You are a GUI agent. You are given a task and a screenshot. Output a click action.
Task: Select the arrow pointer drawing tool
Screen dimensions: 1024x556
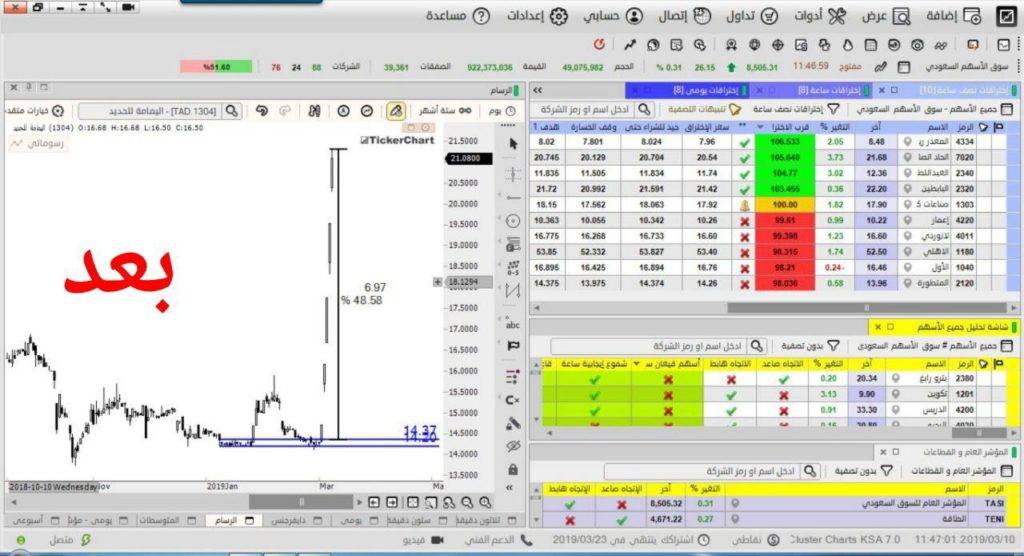pyautogui.click(x=513, y=144)
